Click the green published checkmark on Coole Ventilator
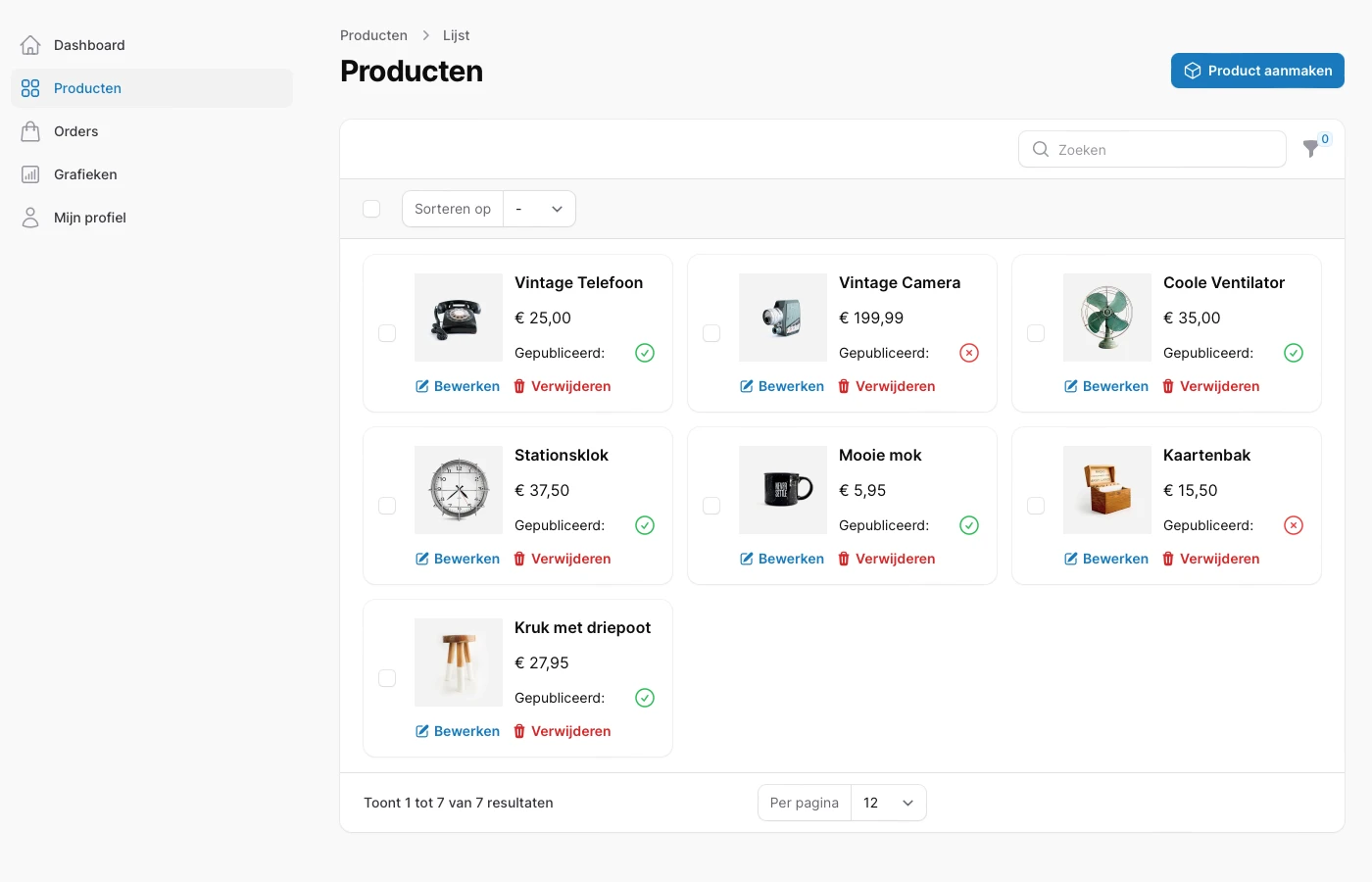The width and height of the screenshot is (1372, 882). (x=1294, y=353)
